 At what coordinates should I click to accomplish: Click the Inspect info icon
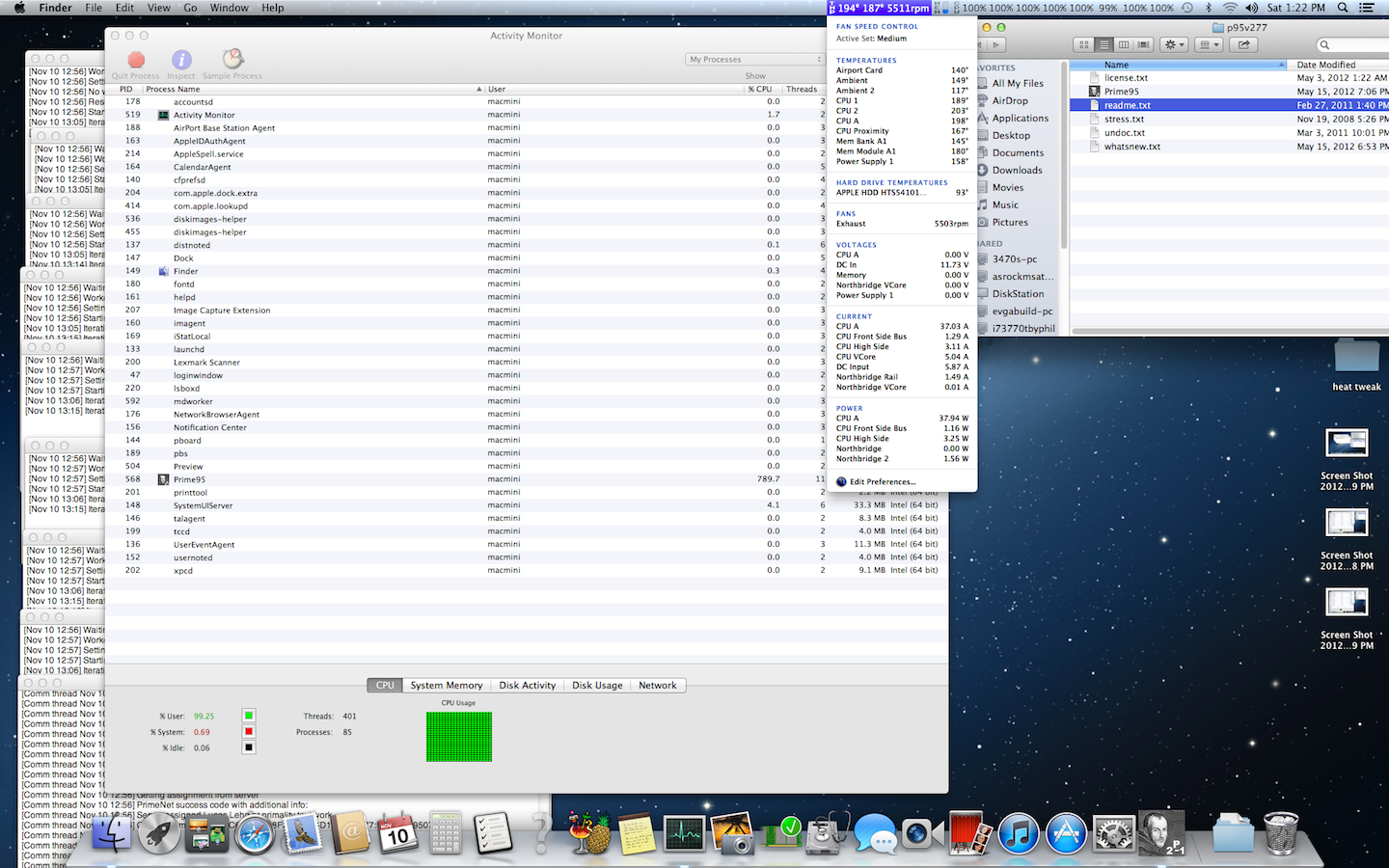181,60
